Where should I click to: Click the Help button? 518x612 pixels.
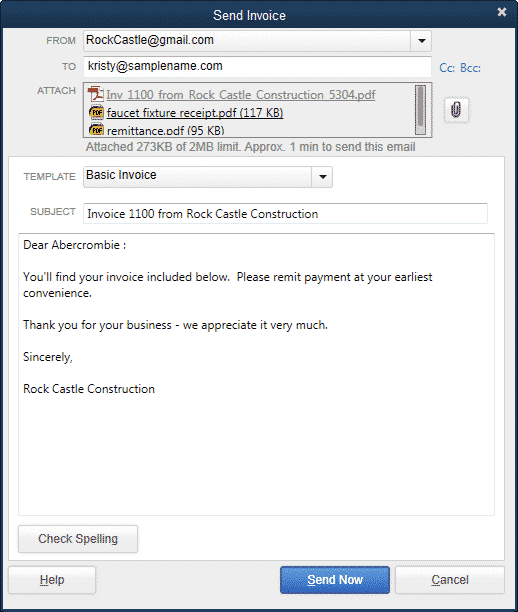[x=52, y=580]
